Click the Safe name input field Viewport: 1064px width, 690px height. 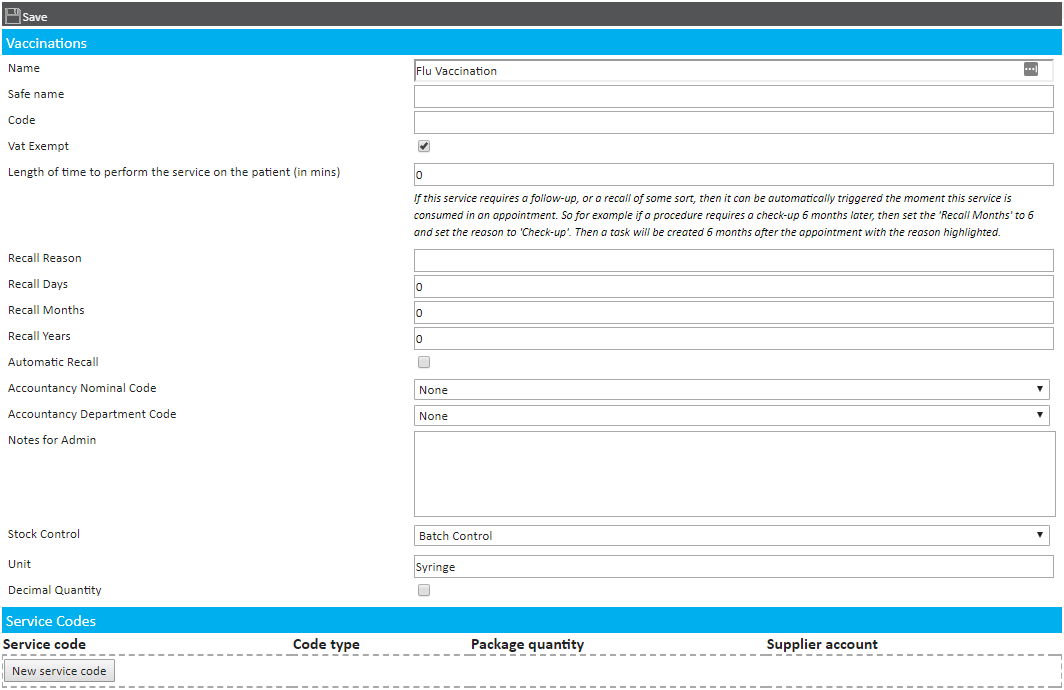[733, 96]
